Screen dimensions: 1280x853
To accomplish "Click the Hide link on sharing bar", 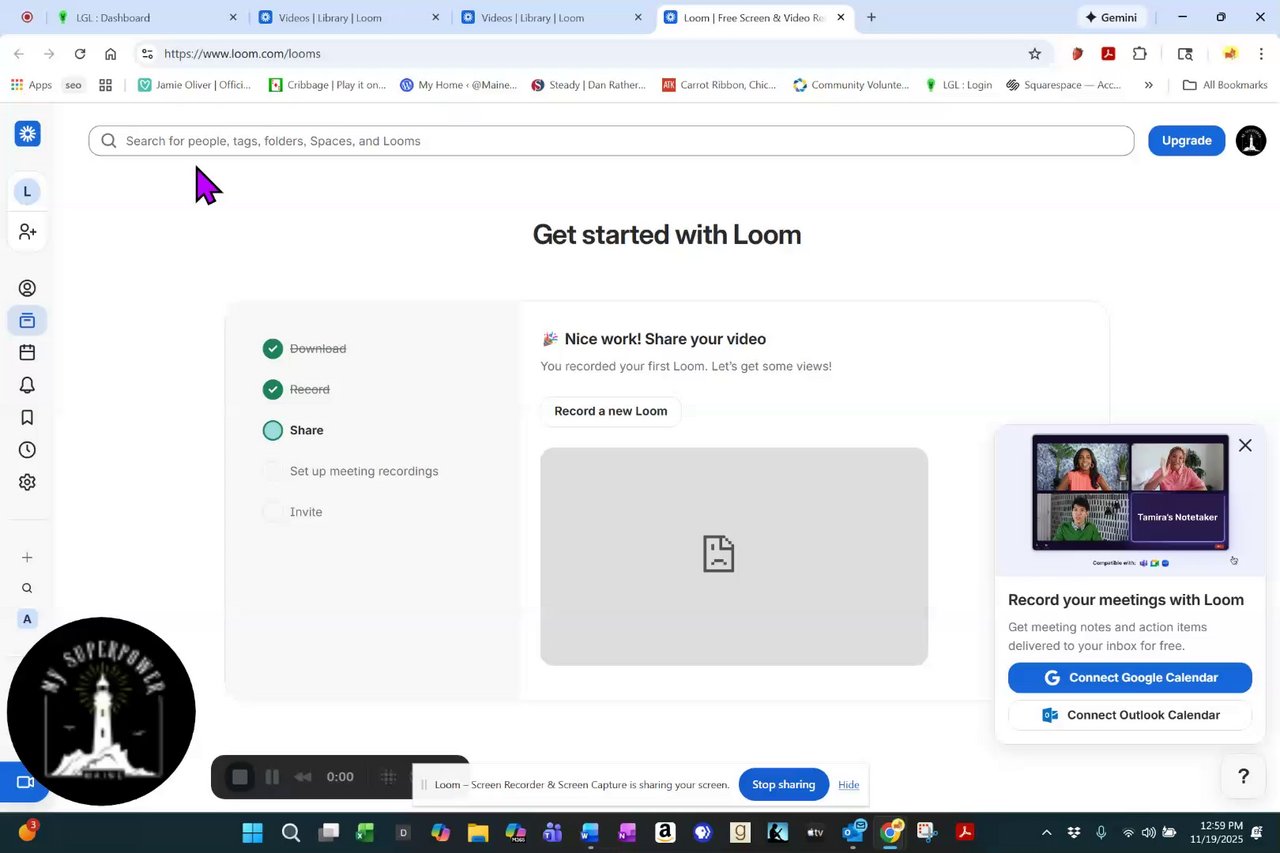I will [849, 785].
